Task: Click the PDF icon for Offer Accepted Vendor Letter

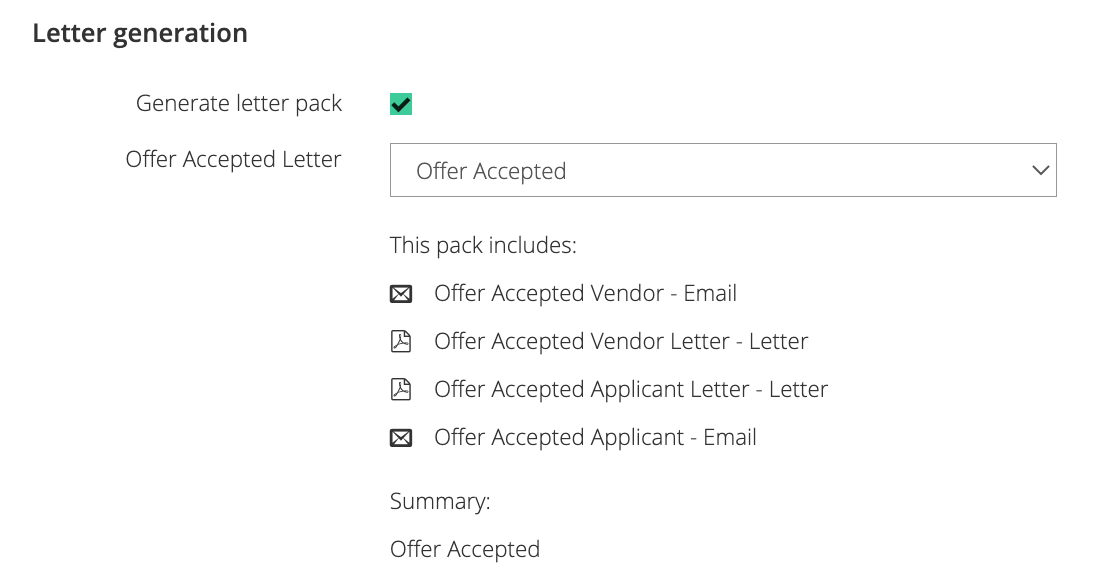Action: click(x=401, y=341)
